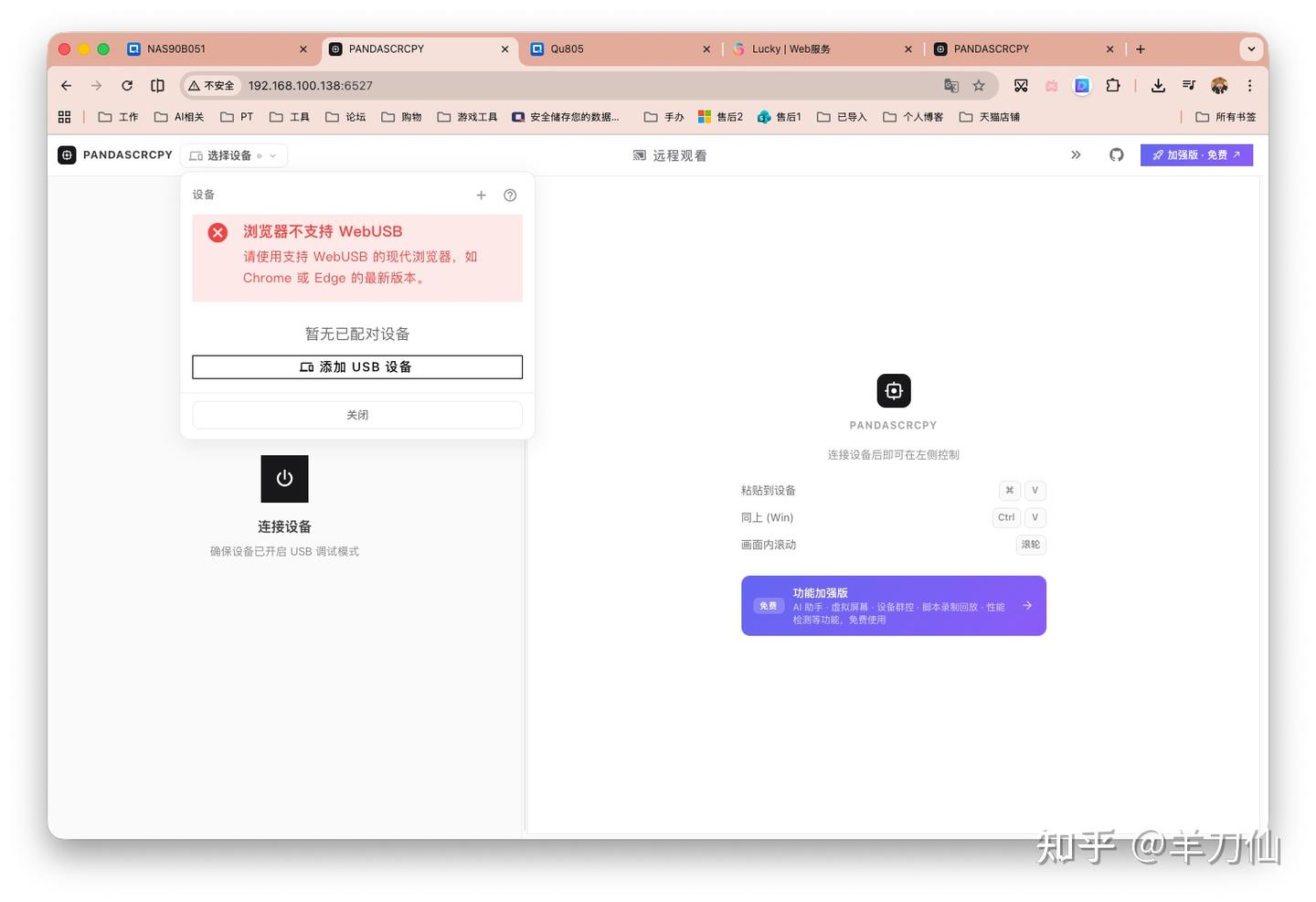1316x902 pixels.
Task: Open the 安全储存您的数据 bookmark
Action: click(566, 117)
